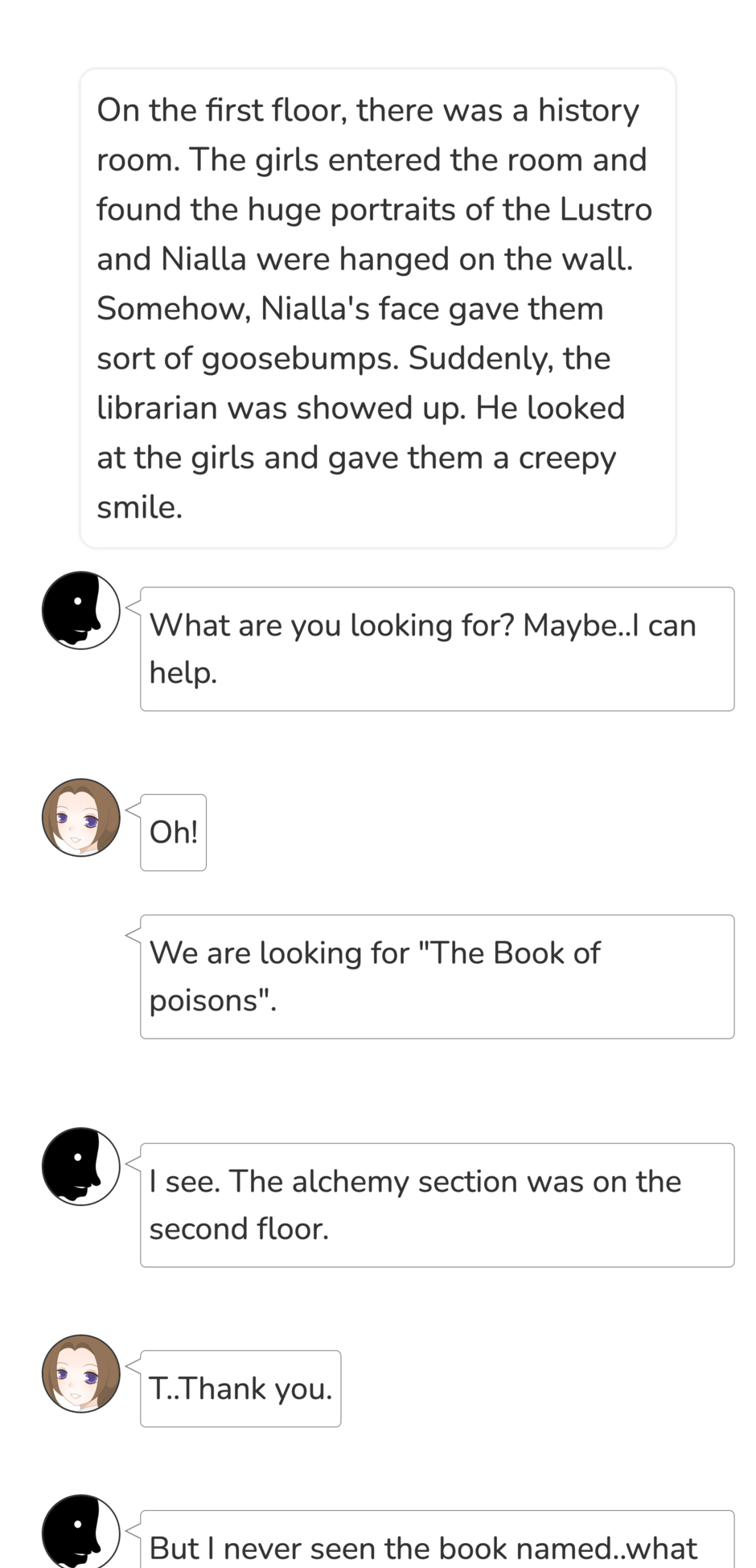Click the word "smile." ending the narration
The width and height of the screenshot is (756, 1568).
(139, 508)
